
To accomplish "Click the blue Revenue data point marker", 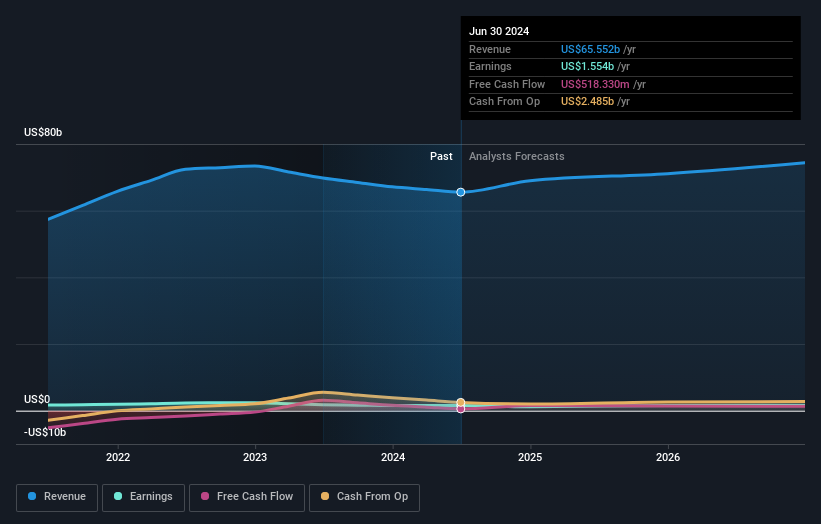I will pyautogui.click(x=461, y=192).
